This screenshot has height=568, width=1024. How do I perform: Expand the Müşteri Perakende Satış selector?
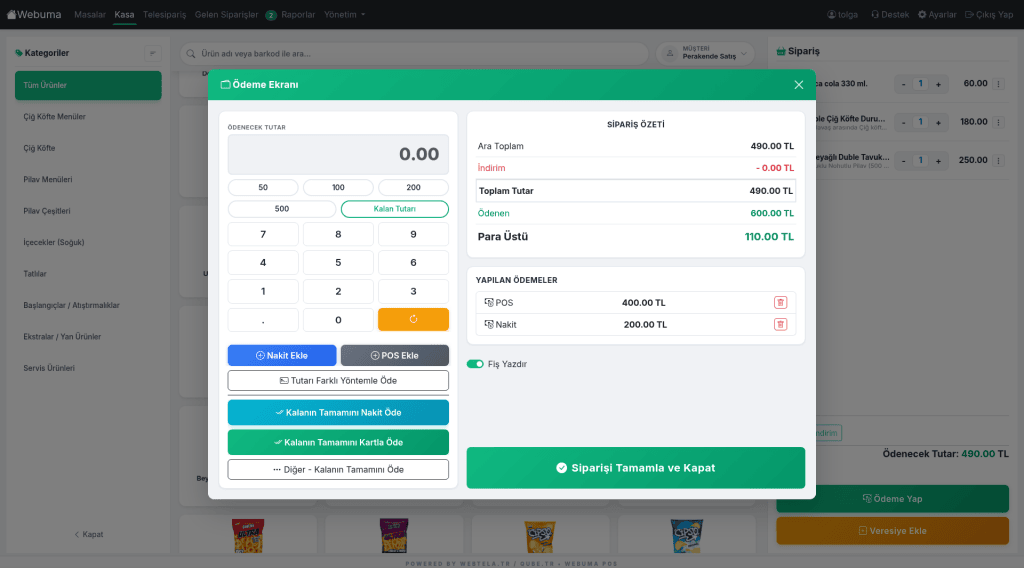(x=708, y=53)
